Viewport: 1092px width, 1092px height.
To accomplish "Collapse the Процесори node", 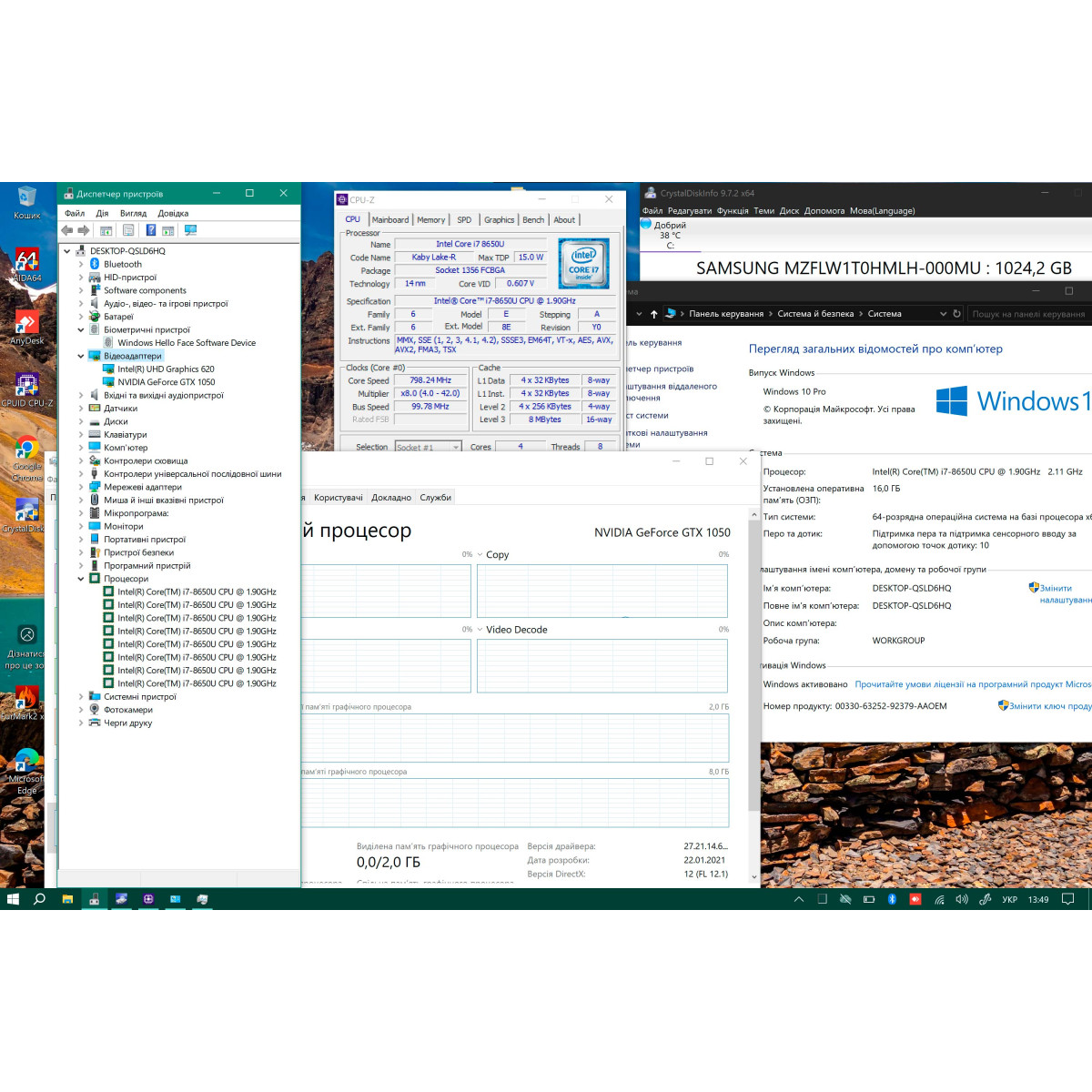I will pos(80,579).
